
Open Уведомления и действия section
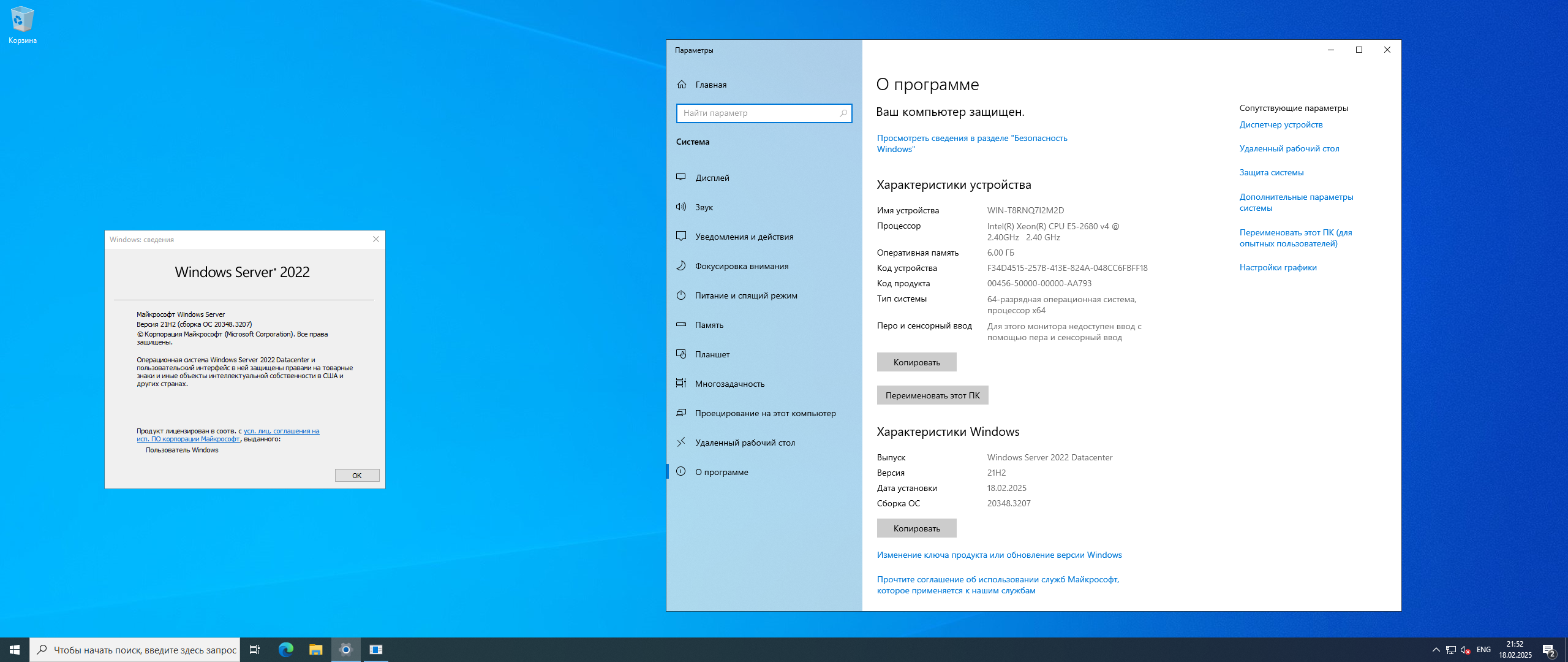click(x=764, y=237)
